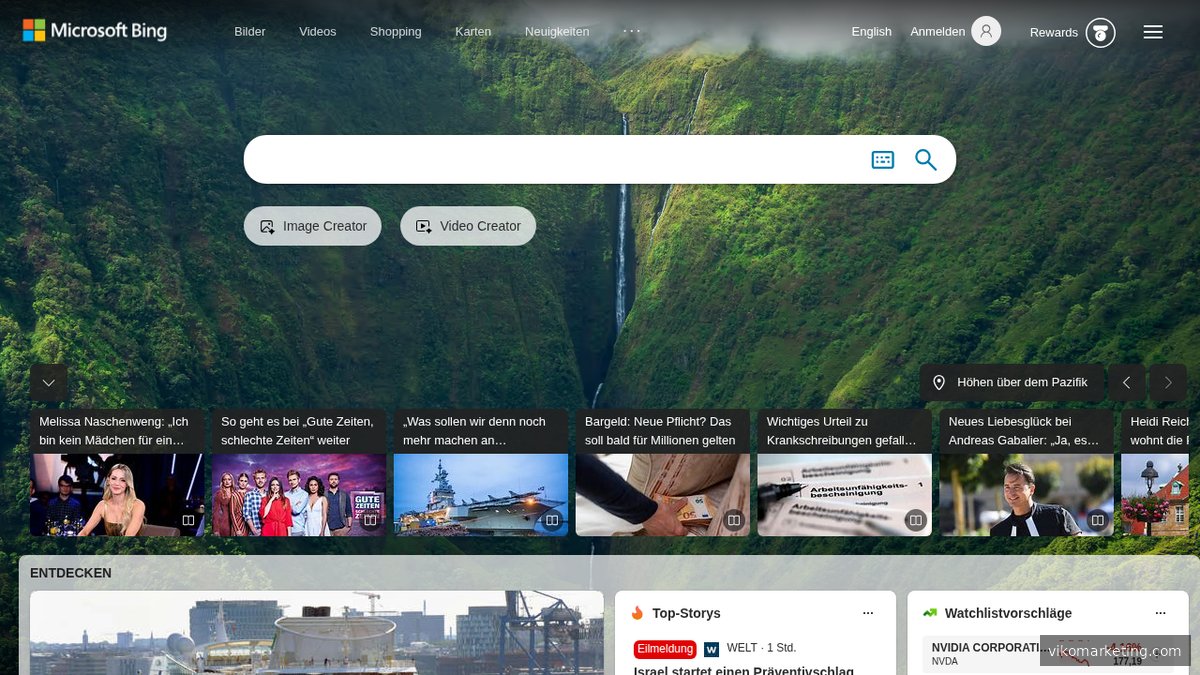Click the Rewards medal icon
1200x675 pixels.
1100,32
